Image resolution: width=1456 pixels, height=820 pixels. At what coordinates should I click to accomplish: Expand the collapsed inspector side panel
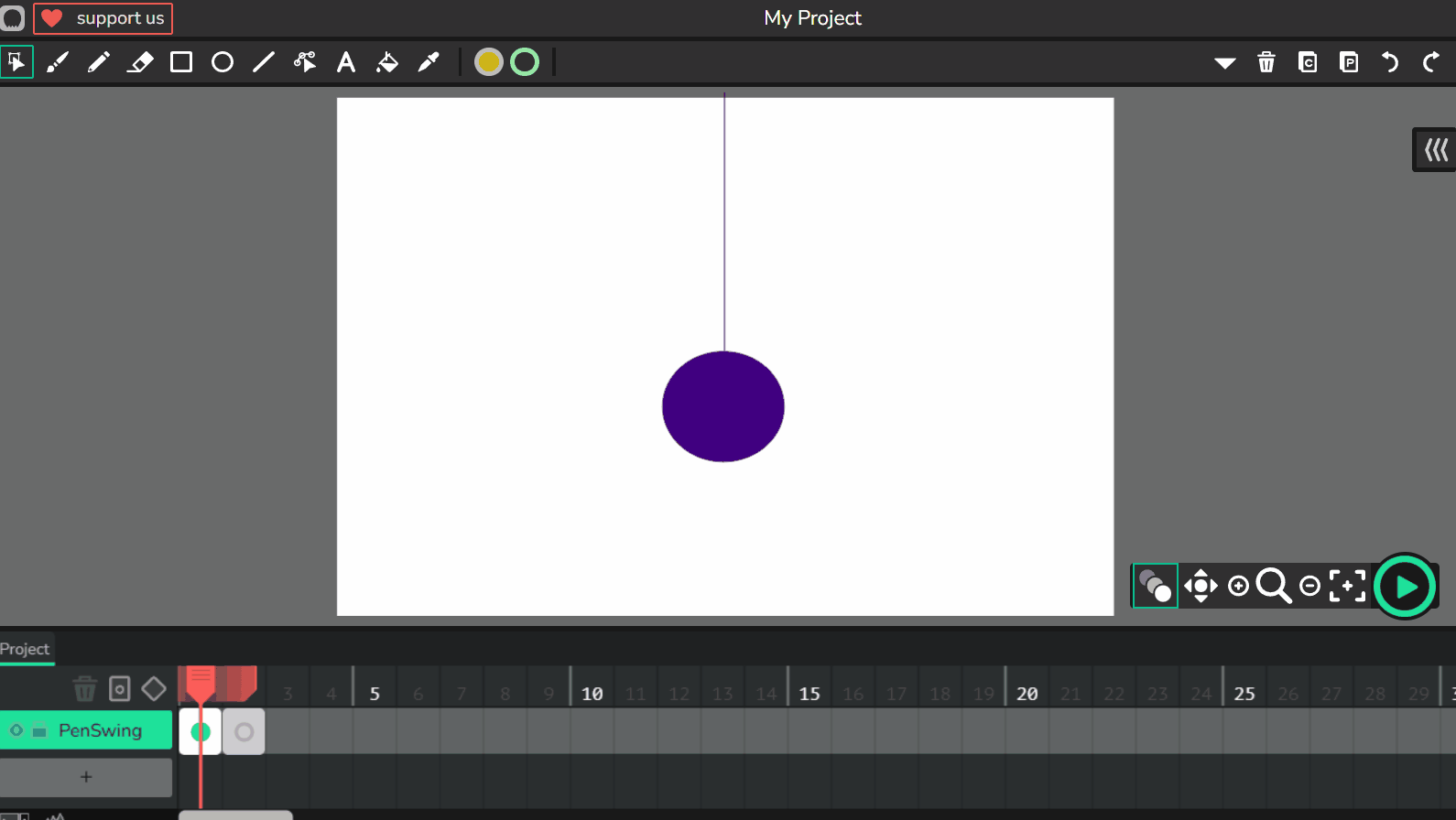[1435, 149]
